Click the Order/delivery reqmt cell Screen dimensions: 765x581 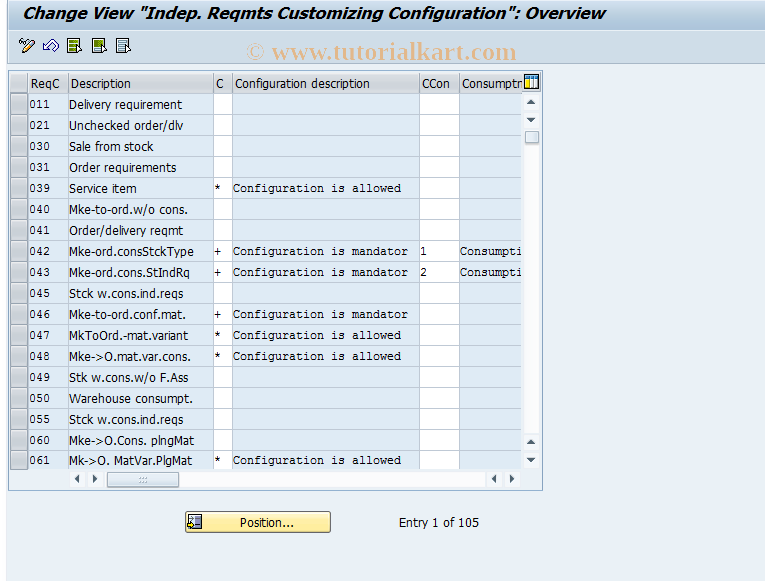pyautogui.click(x=141, y=230)
